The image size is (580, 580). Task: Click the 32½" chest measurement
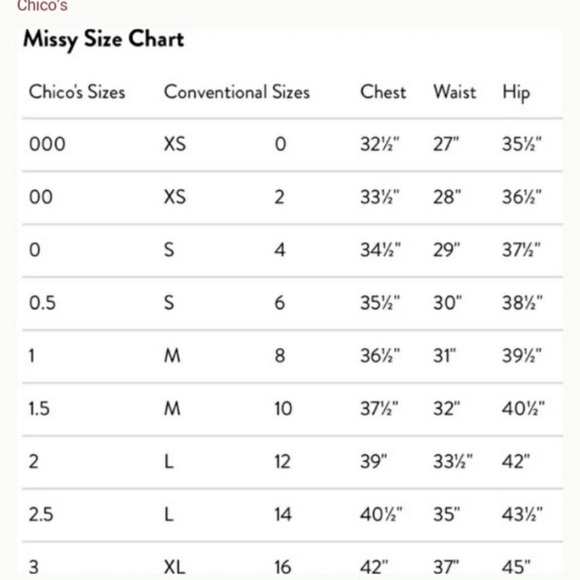click(x=380, y=144)
